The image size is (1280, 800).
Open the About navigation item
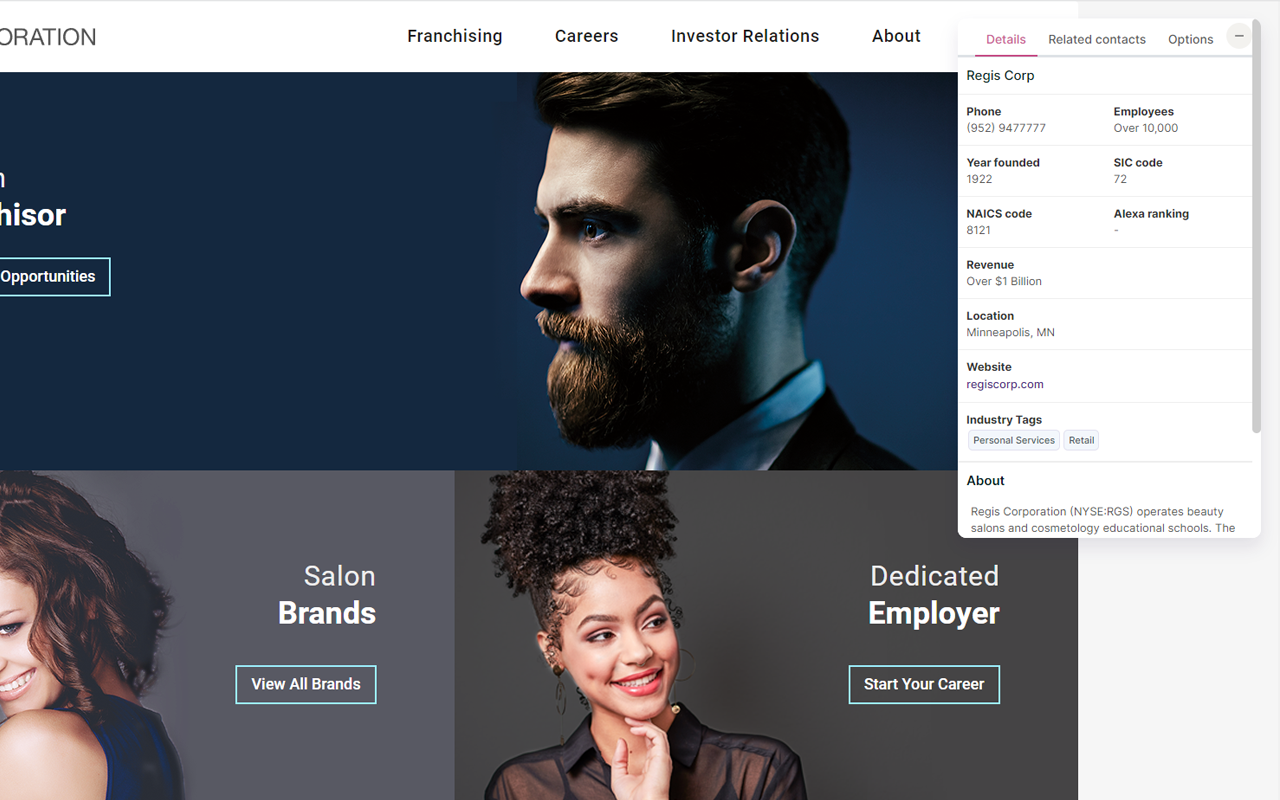click(896, 36)
